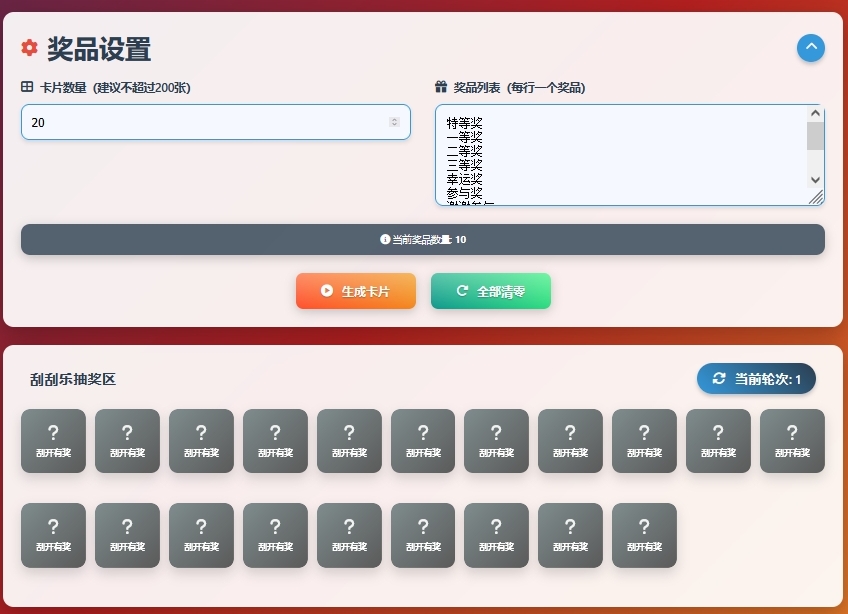Select 三等奖 line in prize list
This screenshot has width=848, height=614.
[465, 165]
